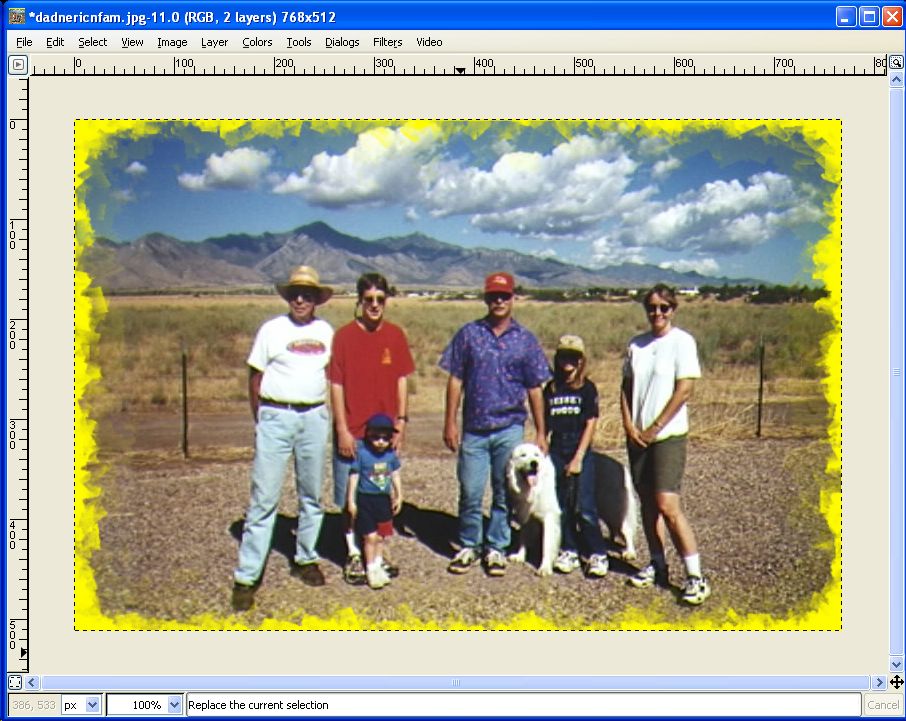Open the View menu

[132, 42]
